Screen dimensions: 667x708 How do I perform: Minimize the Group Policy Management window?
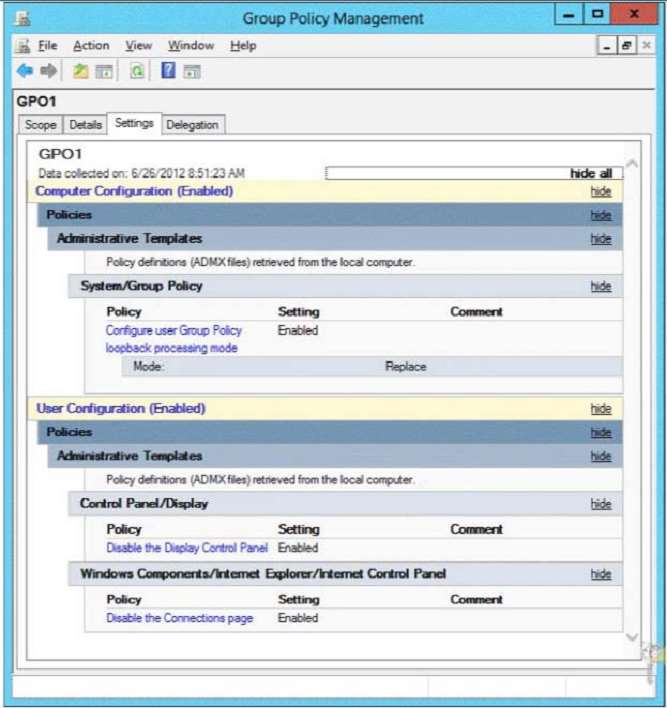pos(569,14)
